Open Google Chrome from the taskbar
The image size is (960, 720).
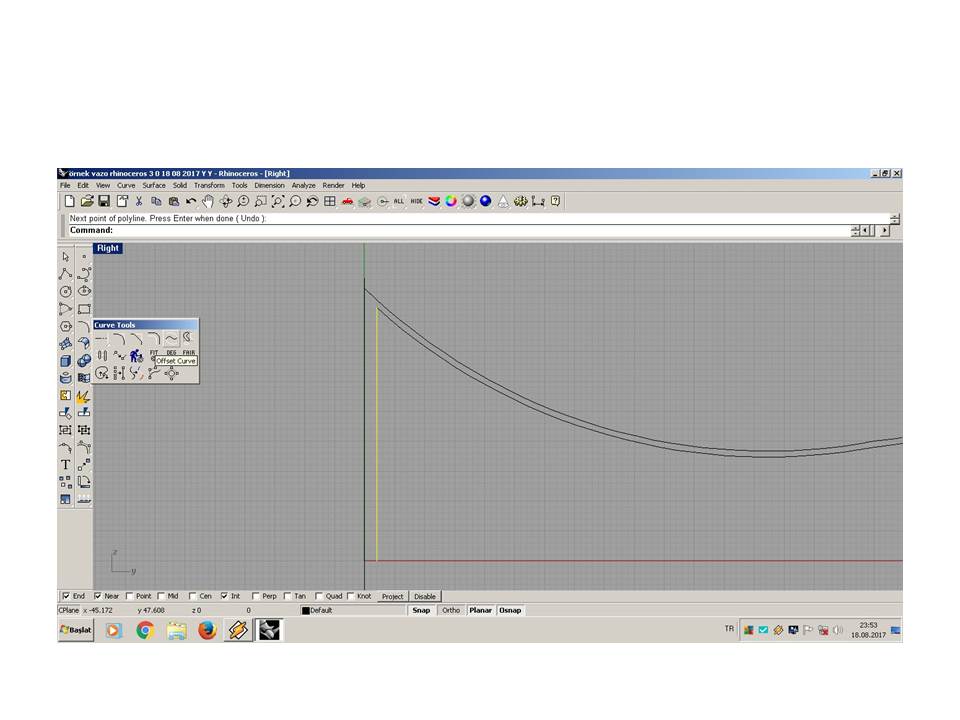click(x=145, y=630)
